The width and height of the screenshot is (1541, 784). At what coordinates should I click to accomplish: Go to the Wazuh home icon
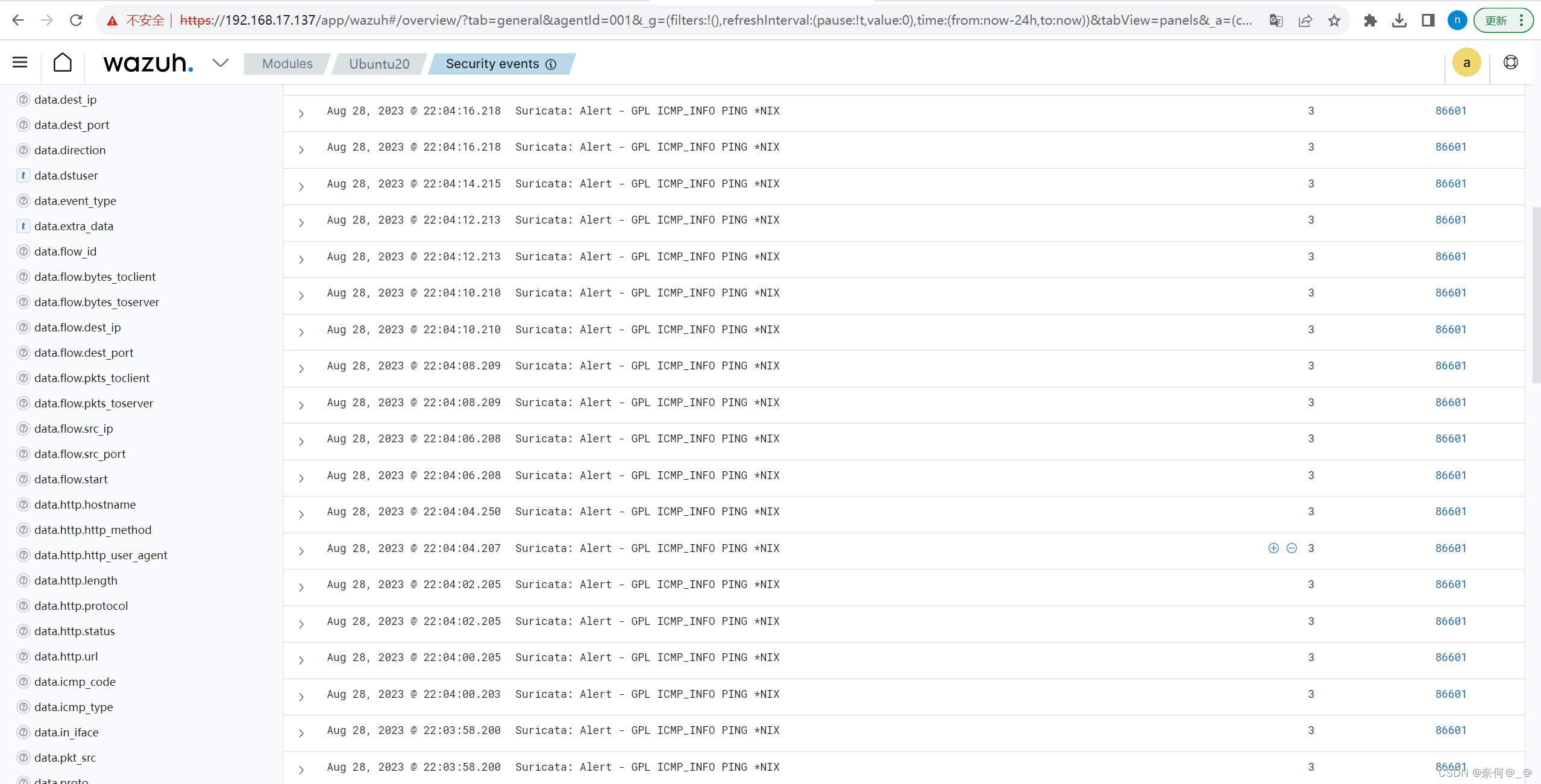pos(63,63)
